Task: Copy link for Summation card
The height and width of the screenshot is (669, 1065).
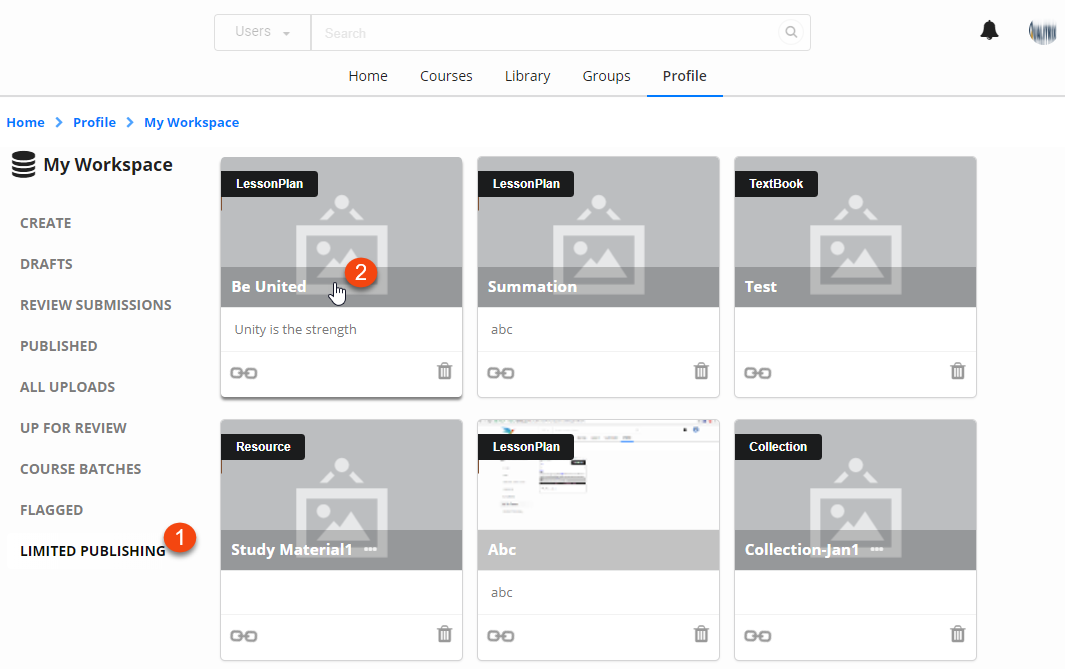Action: click(501, 373)
